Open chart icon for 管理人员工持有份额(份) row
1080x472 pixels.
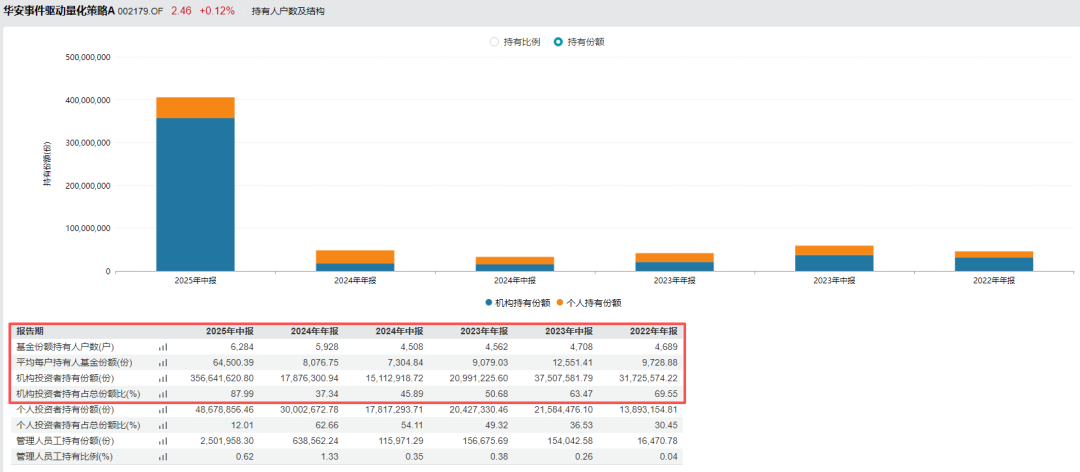163,441
